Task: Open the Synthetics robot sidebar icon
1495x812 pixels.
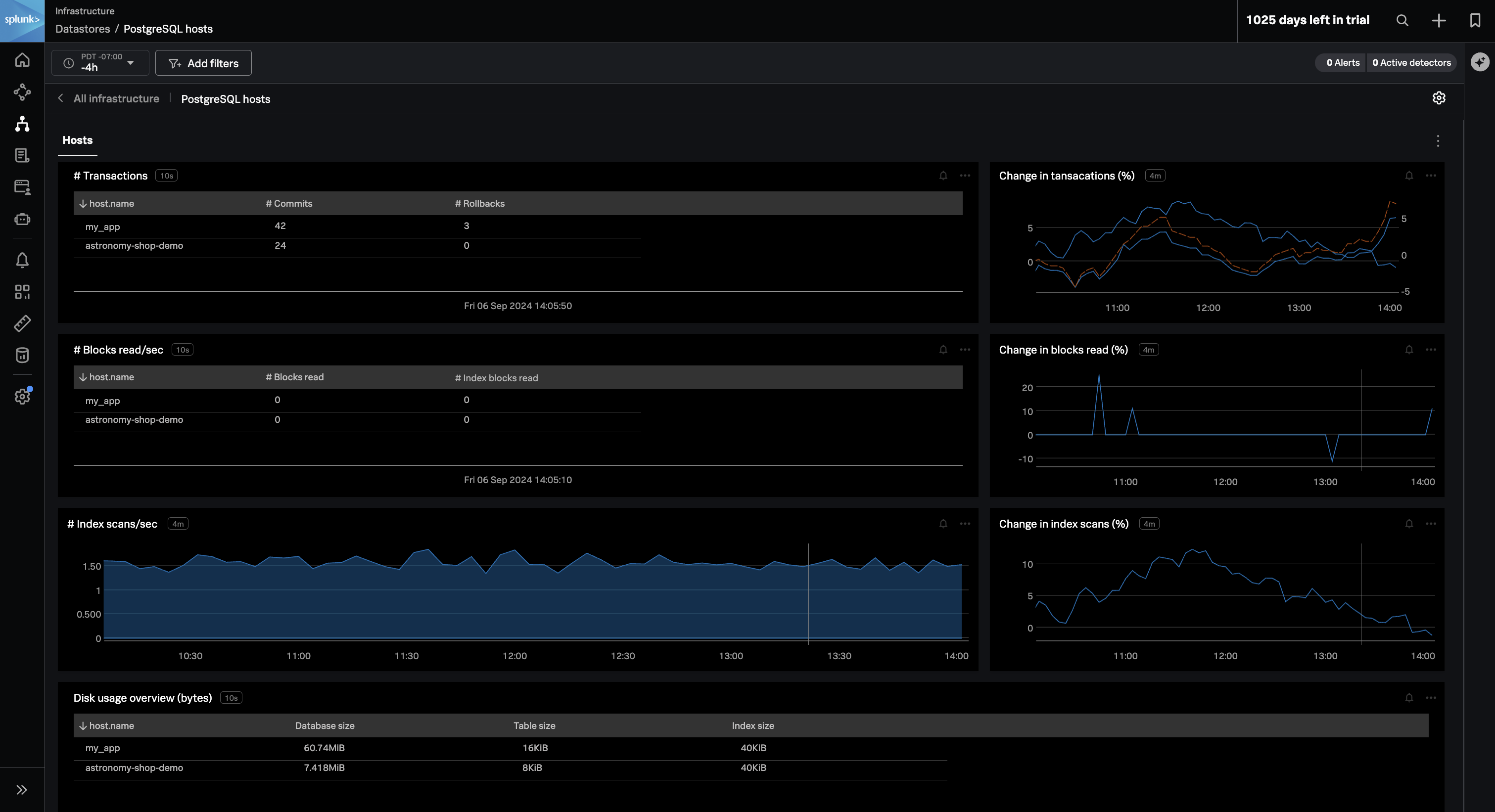Action: tap(22, 219)
